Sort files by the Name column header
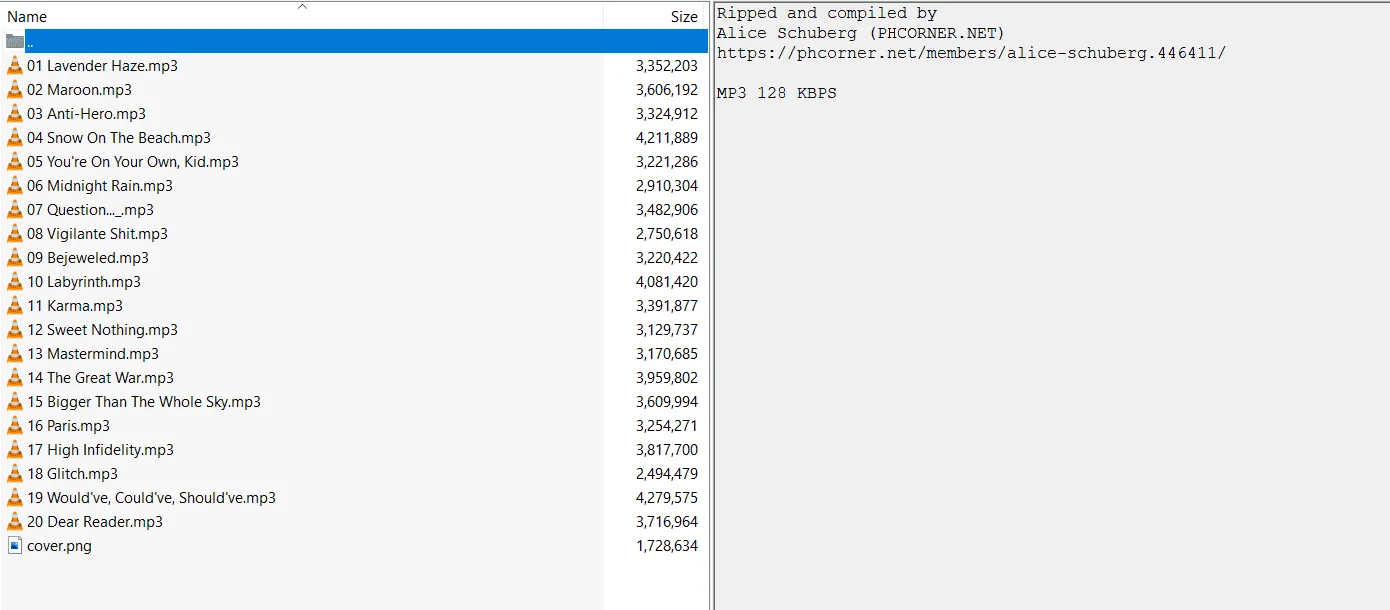The width and height of the screenshot is (1390, 610). (x=27, y=17)
